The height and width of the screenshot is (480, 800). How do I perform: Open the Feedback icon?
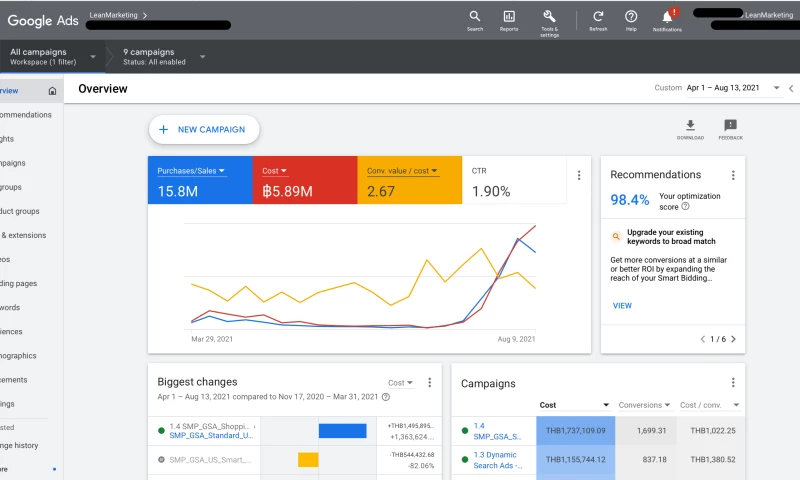pos(730,125)
